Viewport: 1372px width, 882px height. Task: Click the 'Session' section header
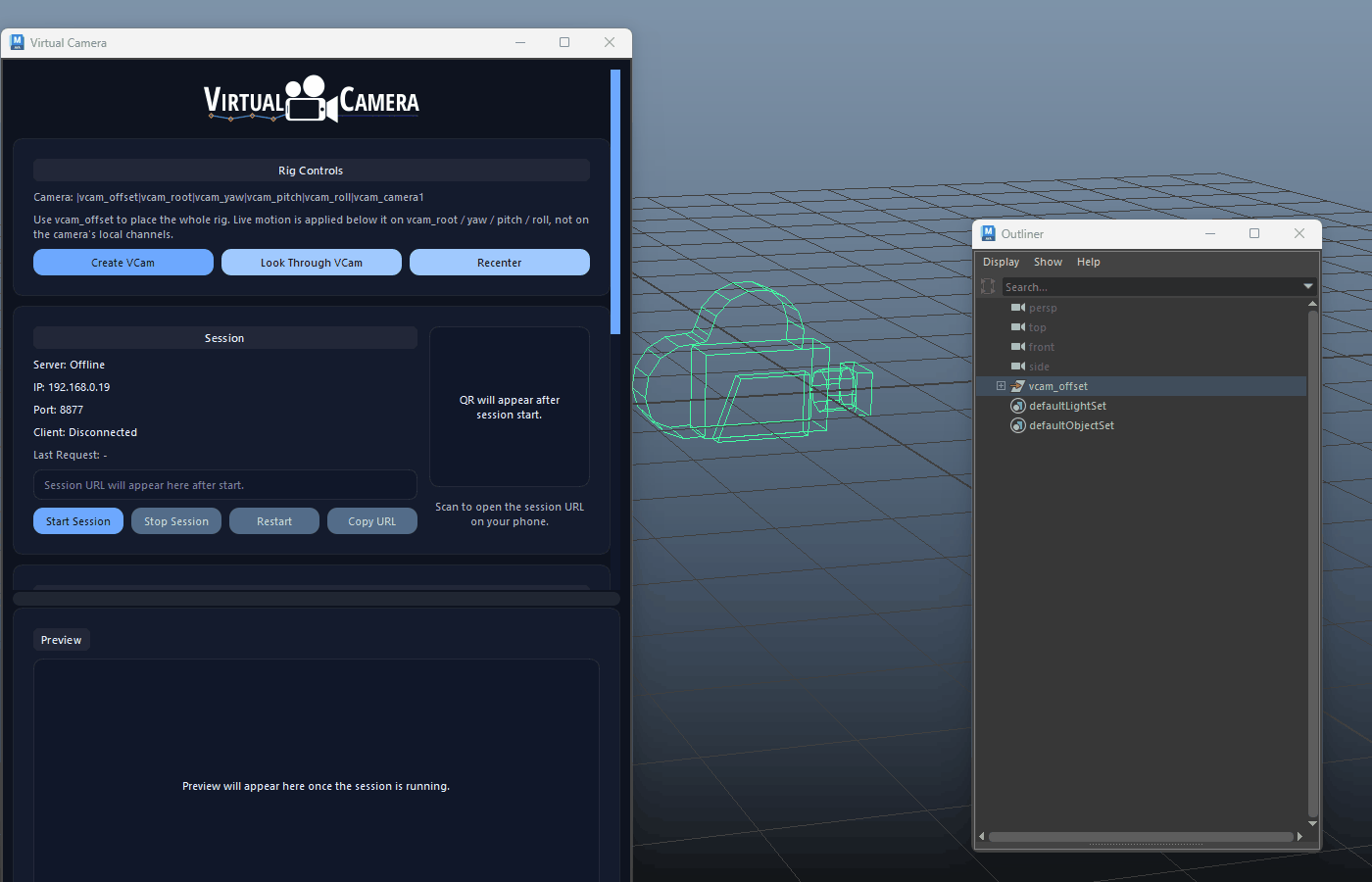click(225, 338)
